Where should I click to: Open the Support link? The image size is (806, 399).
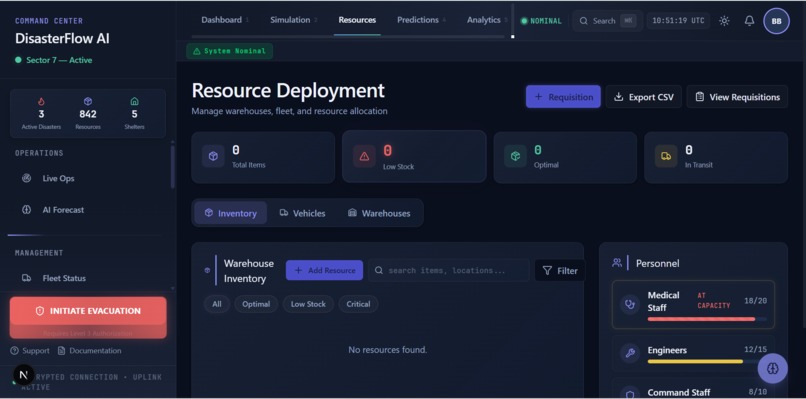click(30, 351)
